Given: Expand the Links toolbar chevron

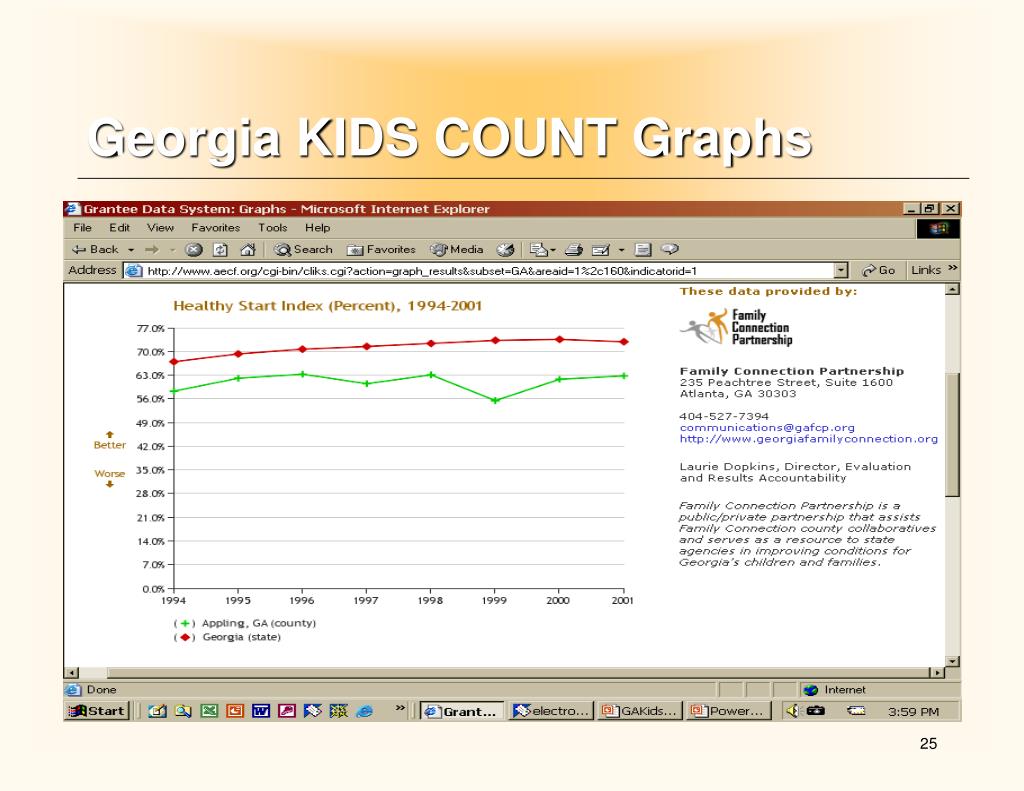Looking at the screenshot, I should click(952, 268).
